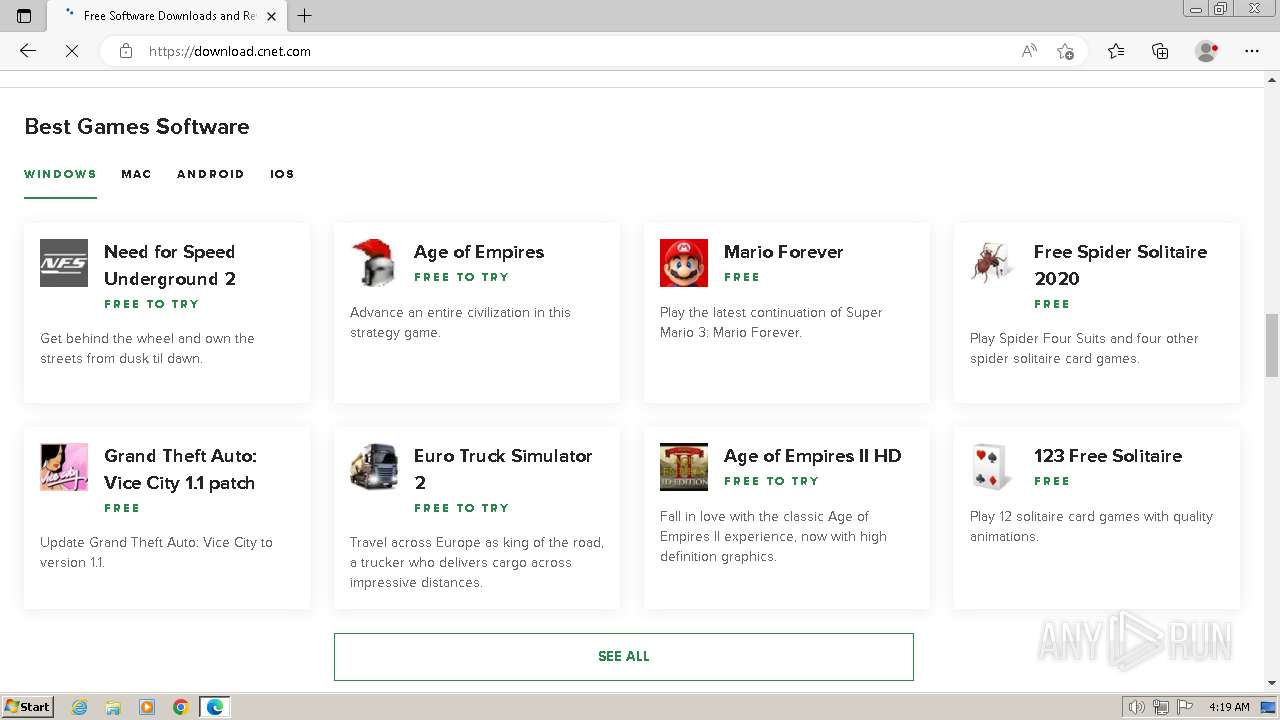Switch to the MAC platform tab
This screenshot has height=720, width=1280.
pyautogui.click(x=136, y=174)
